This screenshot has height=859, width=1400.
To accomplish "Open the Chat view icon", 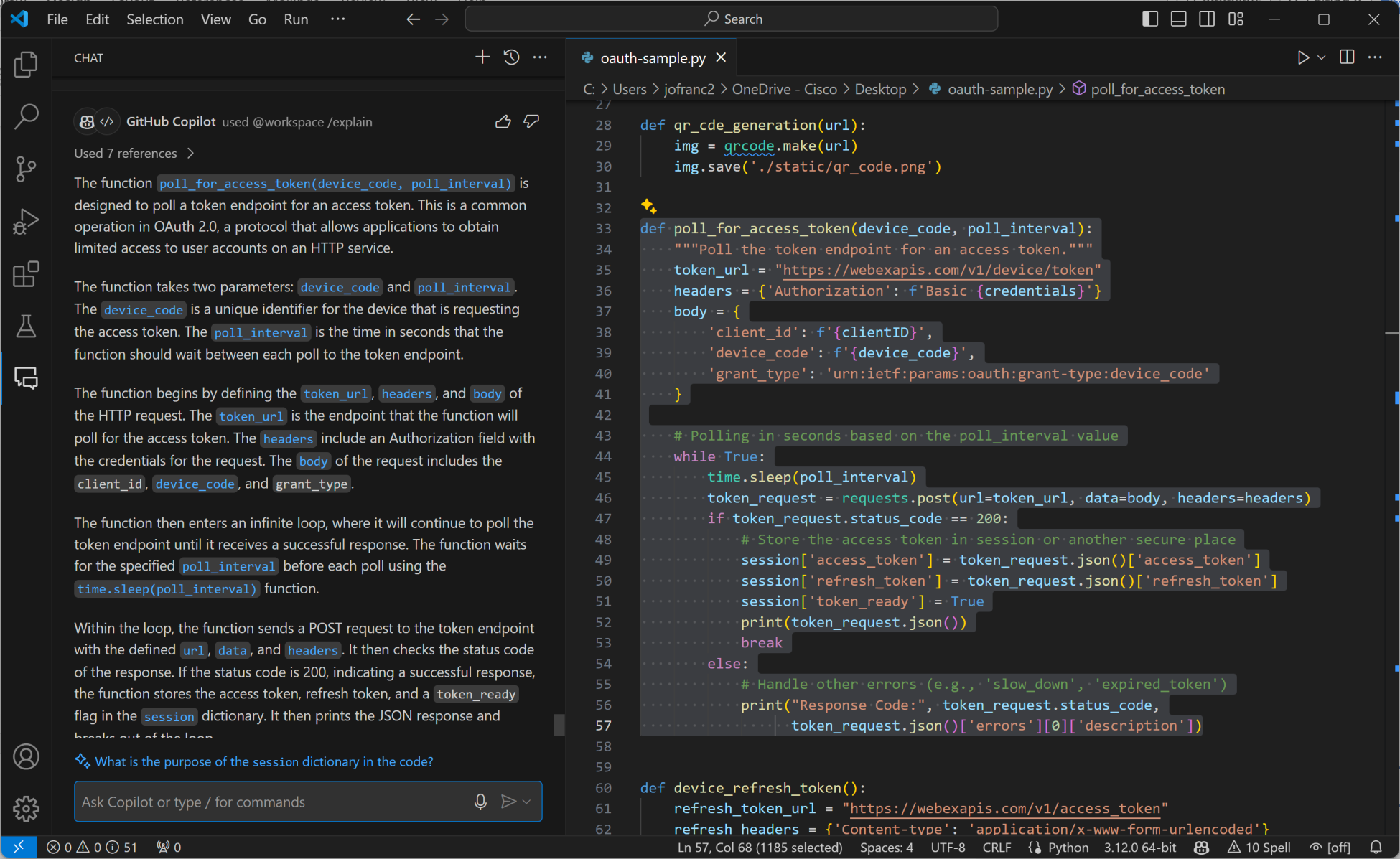I will [26, 378].
